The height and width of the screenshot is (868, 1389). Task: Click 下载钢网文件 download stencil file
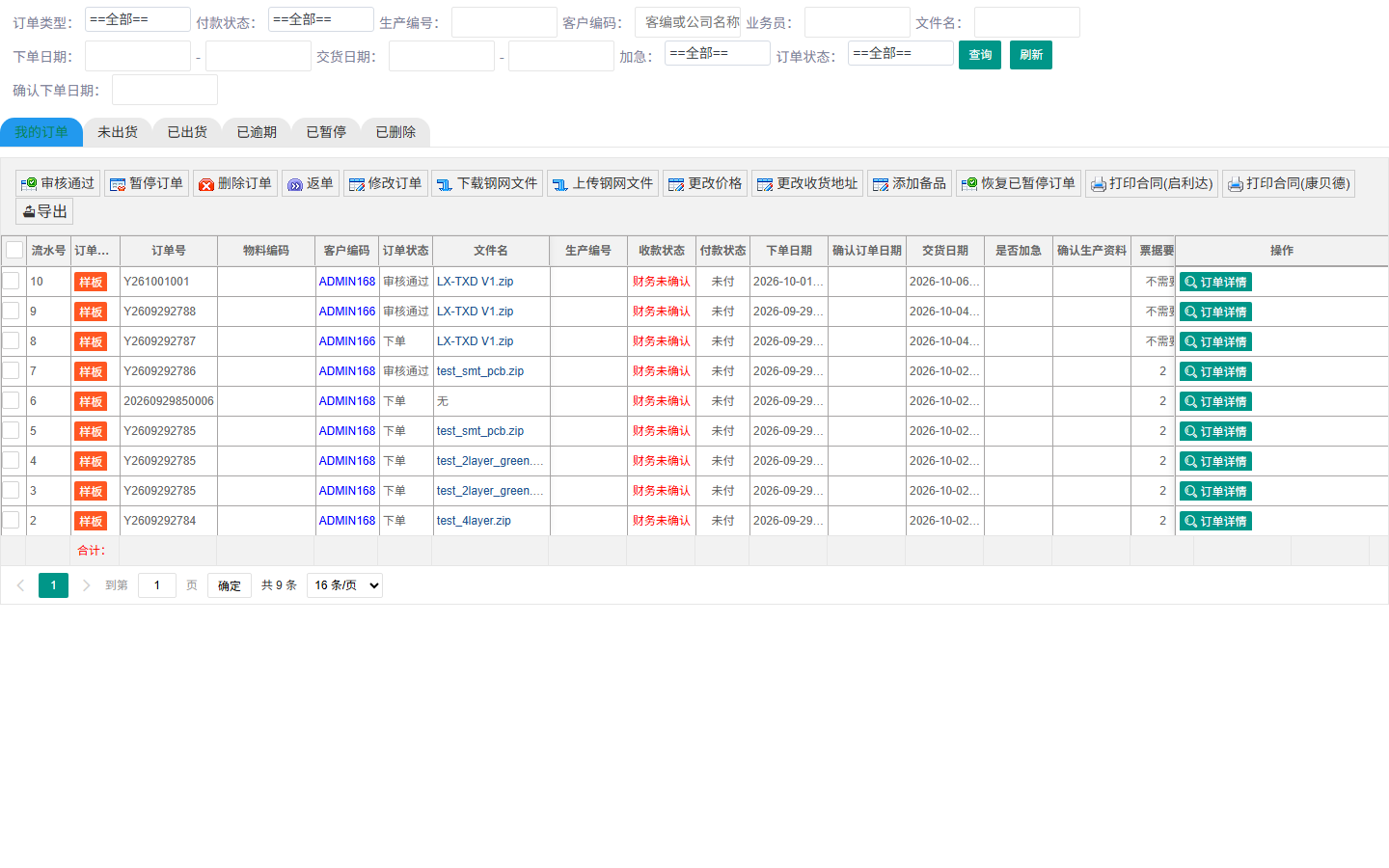(x=487, y=183)
